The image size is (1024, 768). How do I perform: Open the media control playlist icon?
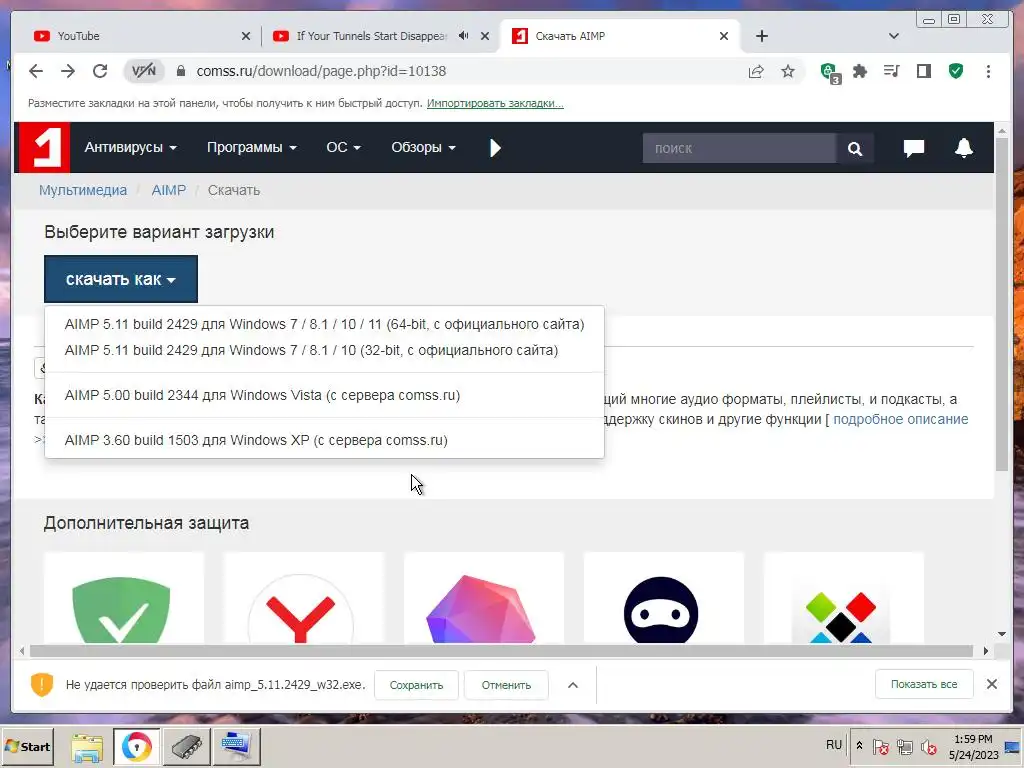point(891,71)
